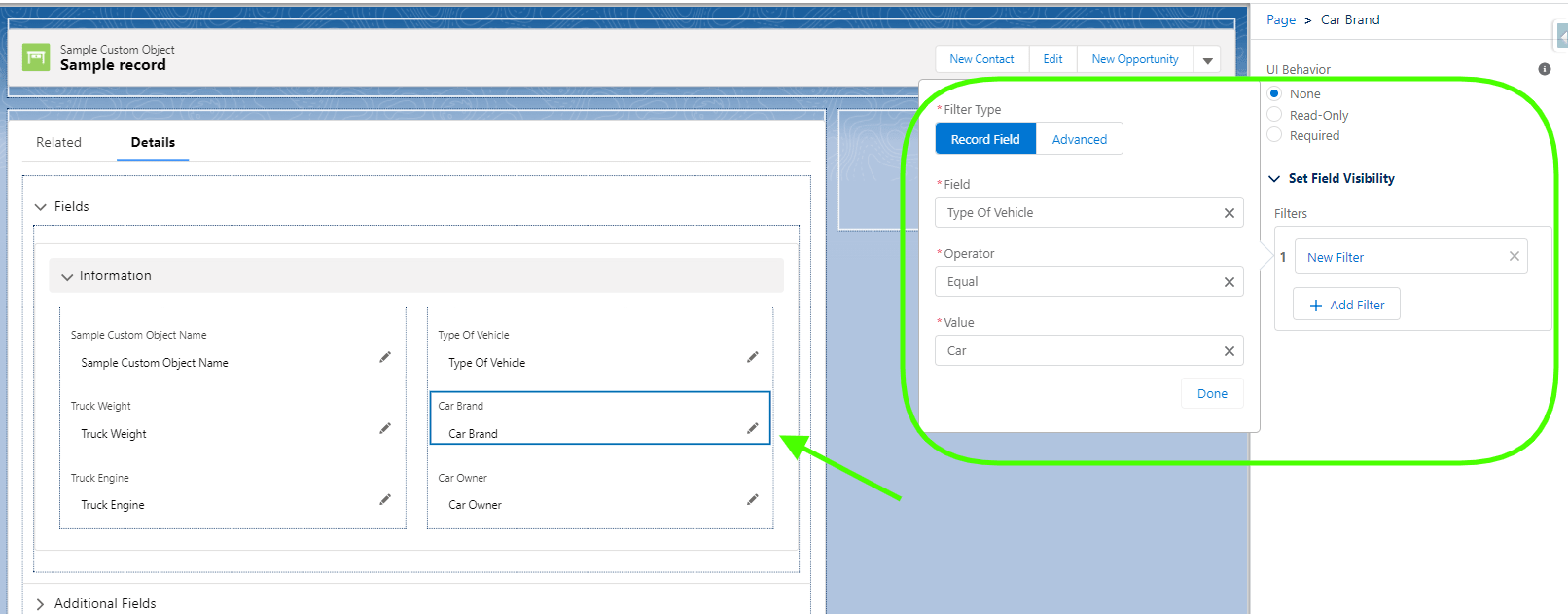Choose Advanced filter type
This screenshot has height=614, width=1568.
[1080, 139]
